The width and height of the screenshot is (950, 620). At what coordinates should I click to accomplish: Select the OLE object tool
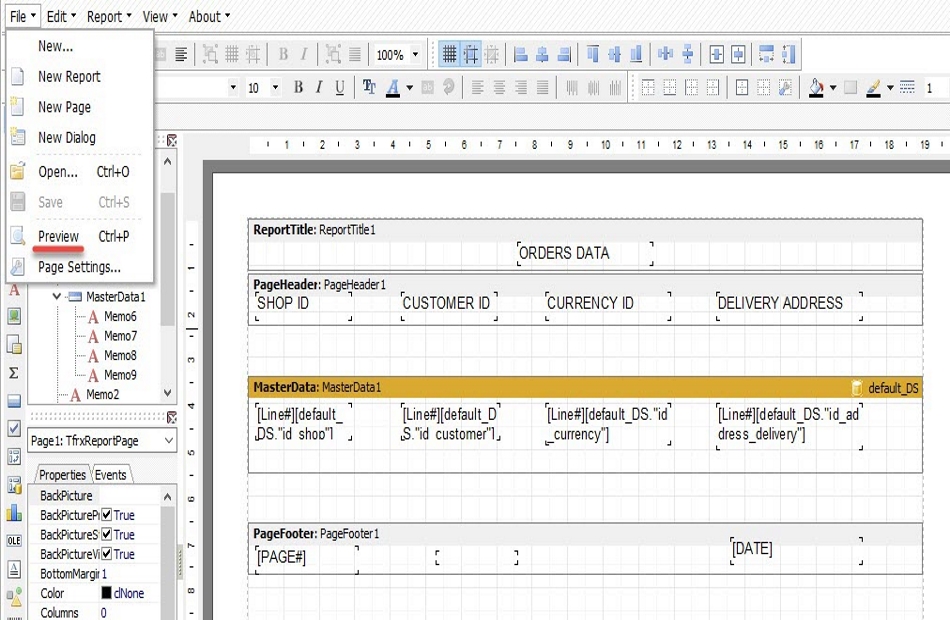(14, 541)
